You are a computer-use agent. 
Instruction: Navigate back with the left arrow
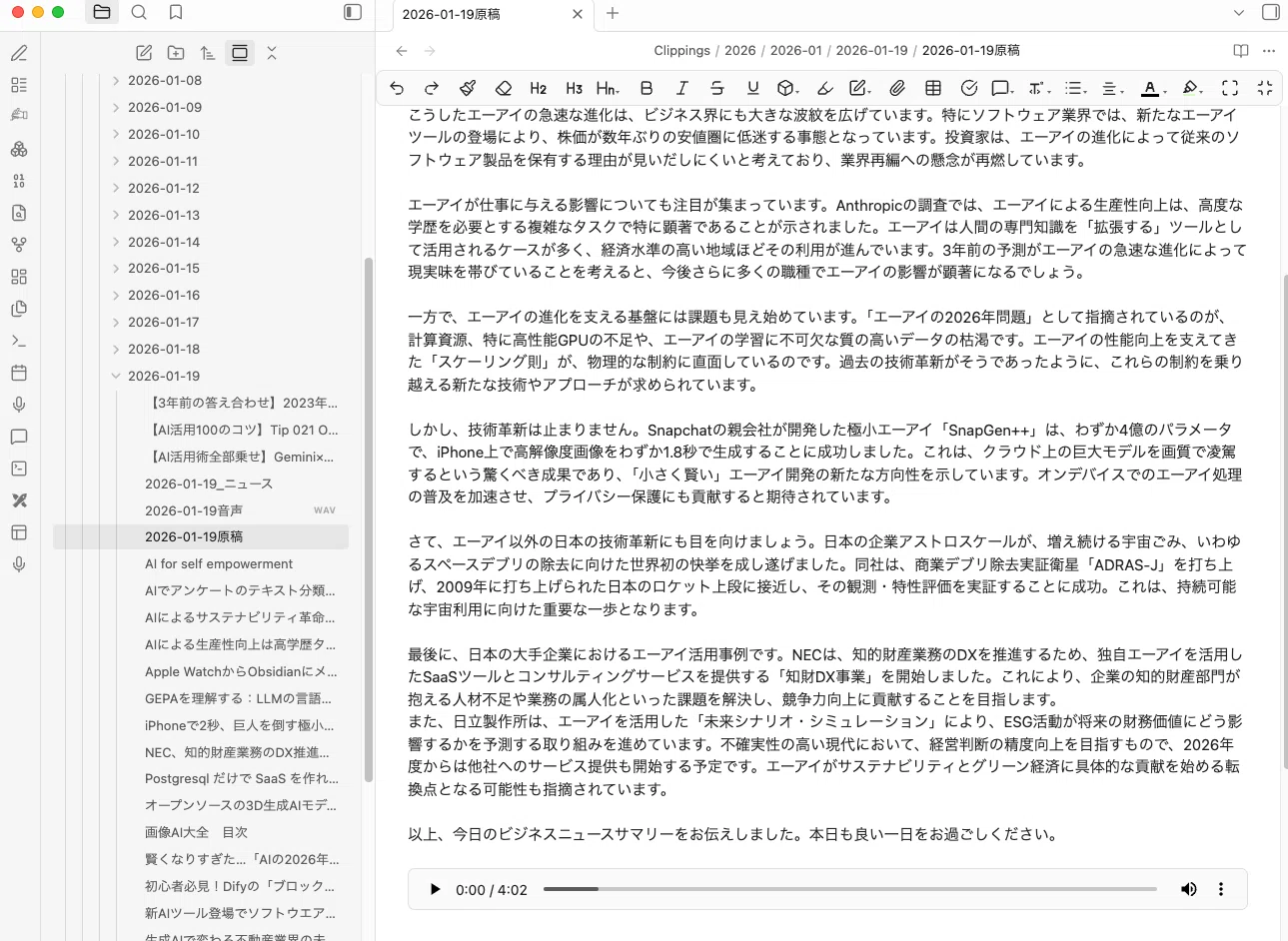click(x=402, y=50)
